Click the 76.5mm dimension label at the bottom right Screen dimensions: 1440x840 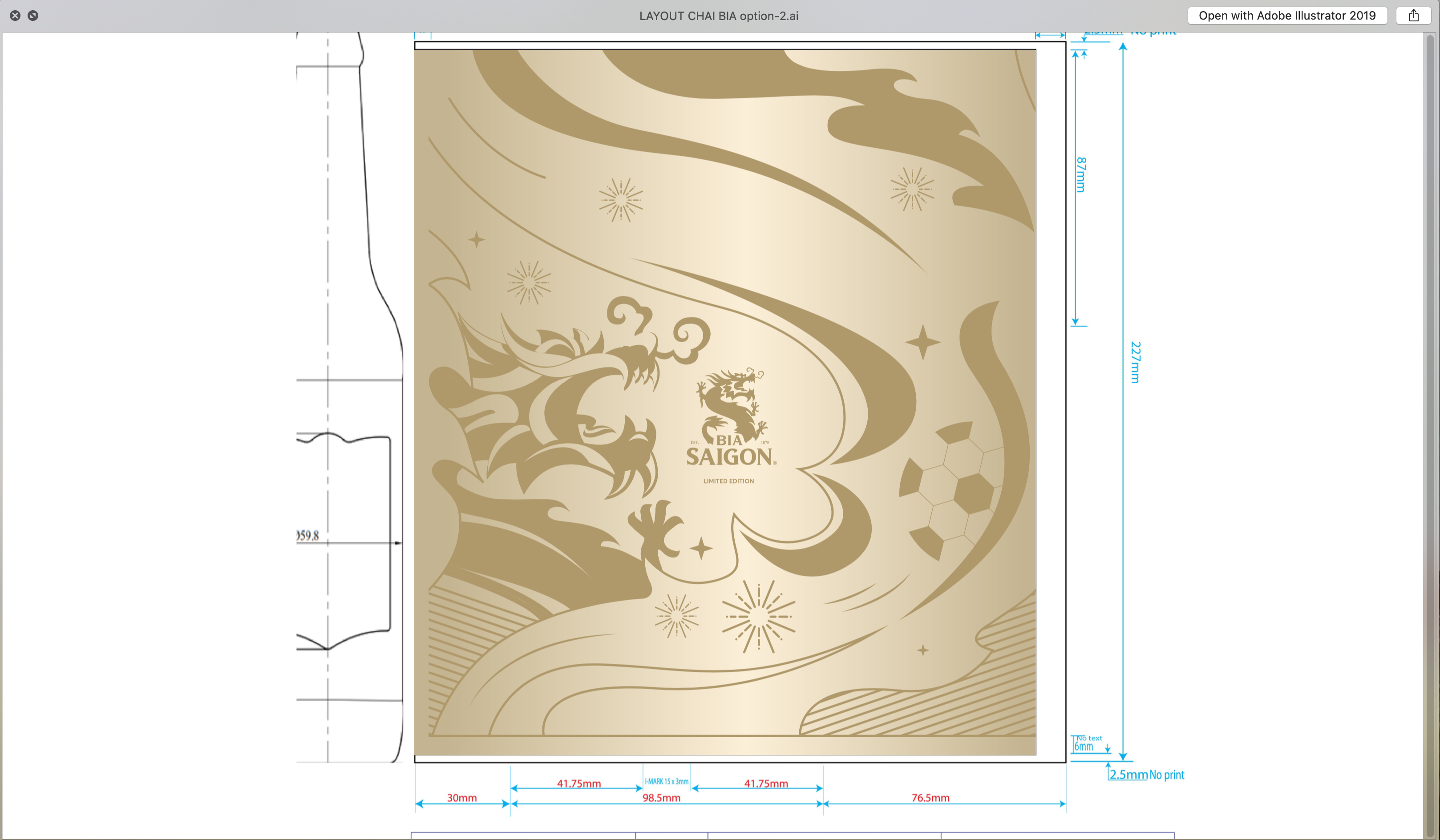pos(930,798)
